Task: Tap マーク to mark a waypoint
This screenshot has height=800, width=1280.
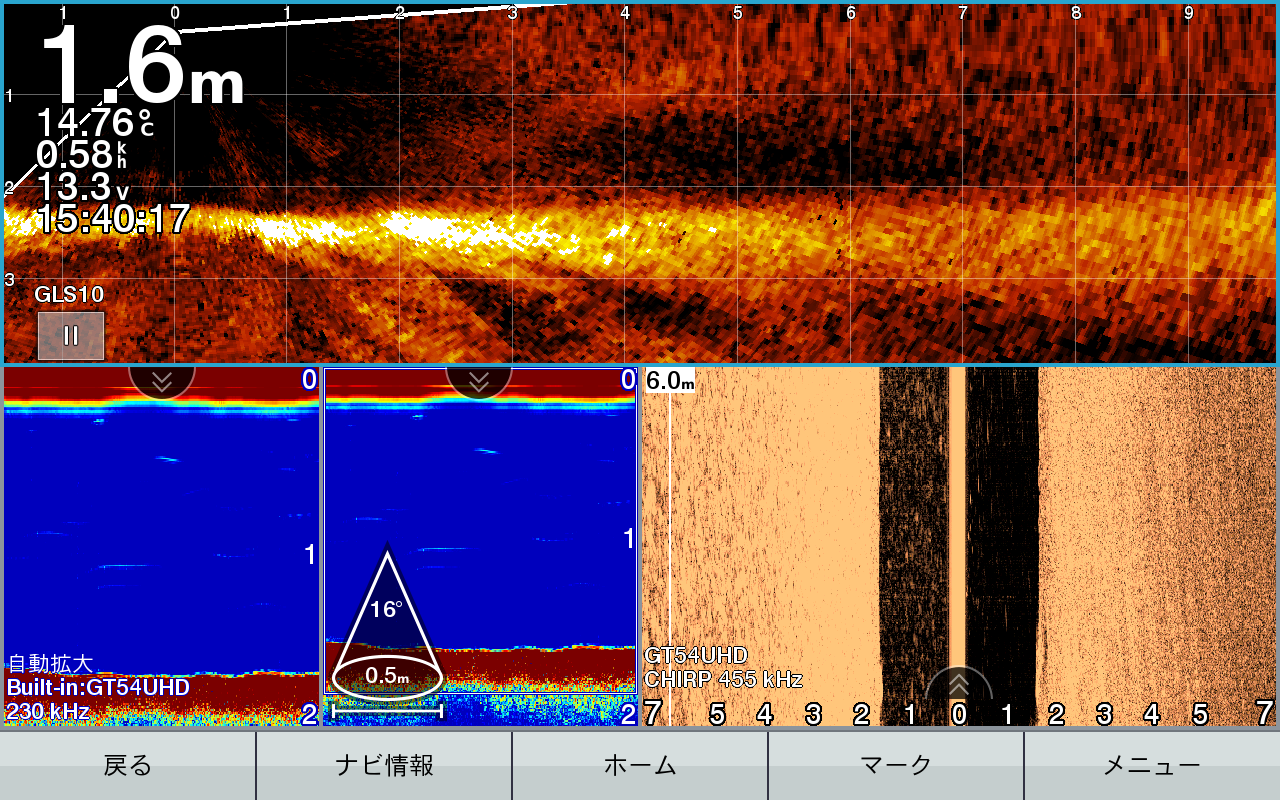Action: [896, 766]
